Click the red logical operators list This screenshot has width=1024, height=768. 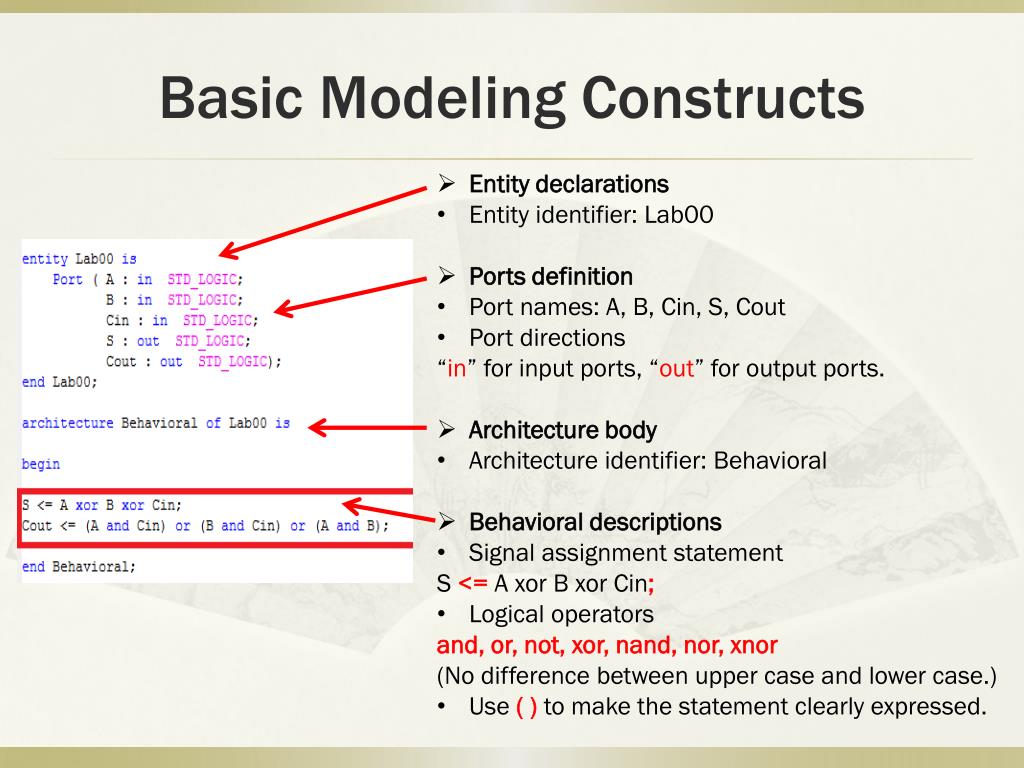click(x=607, y=645)
